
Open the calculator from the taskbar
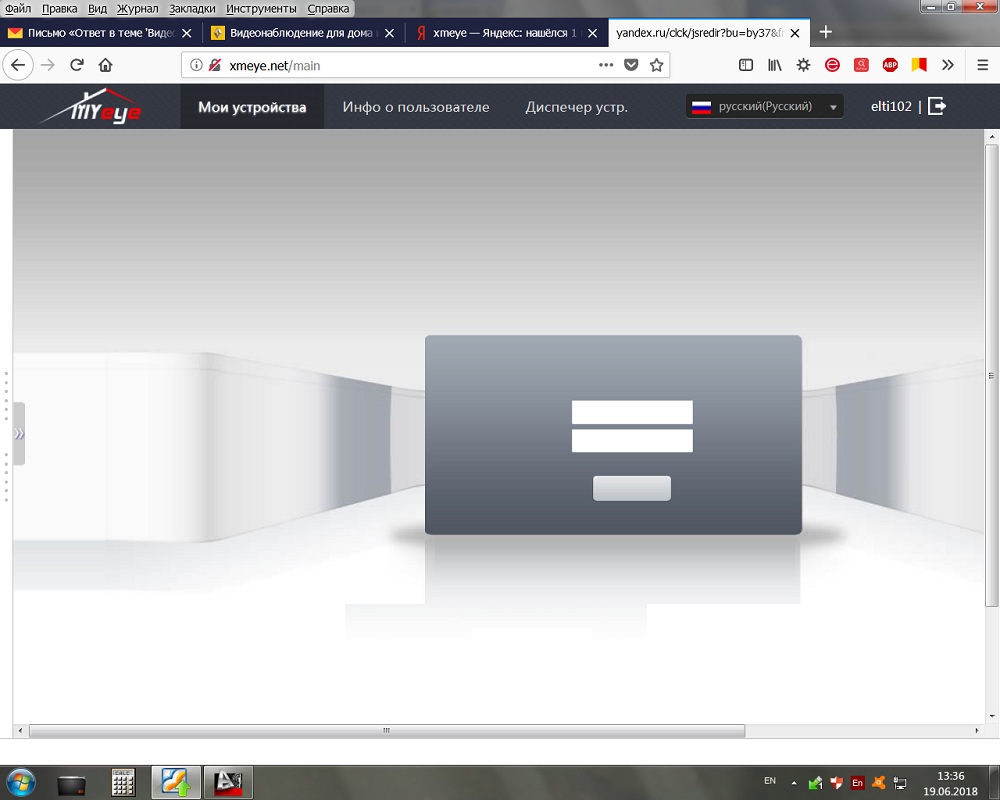[x=123, y=782]
